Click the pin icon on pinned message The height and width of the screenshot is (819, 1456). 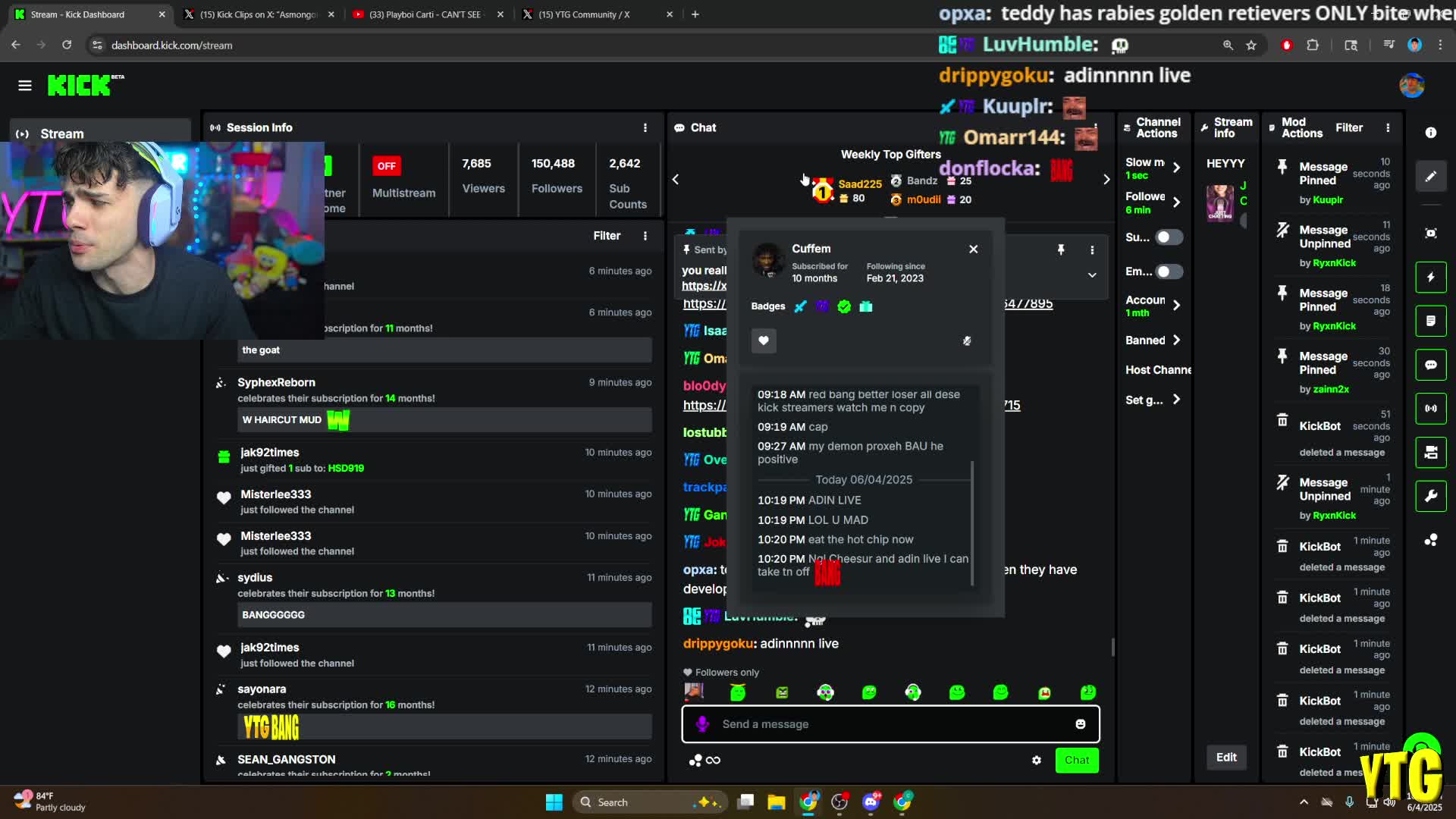[1061, 249]
